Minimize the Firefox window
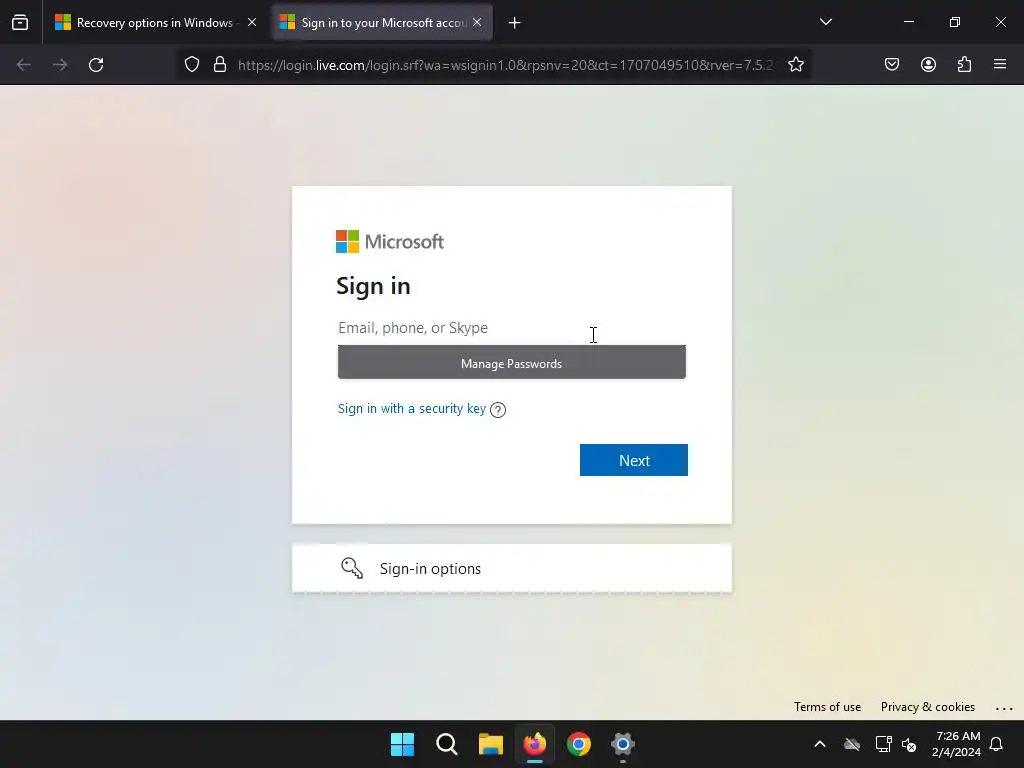 908,22
